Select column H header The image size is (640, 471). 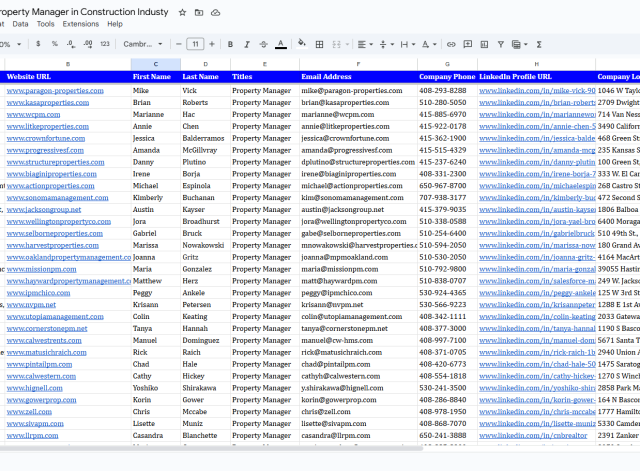536,64
